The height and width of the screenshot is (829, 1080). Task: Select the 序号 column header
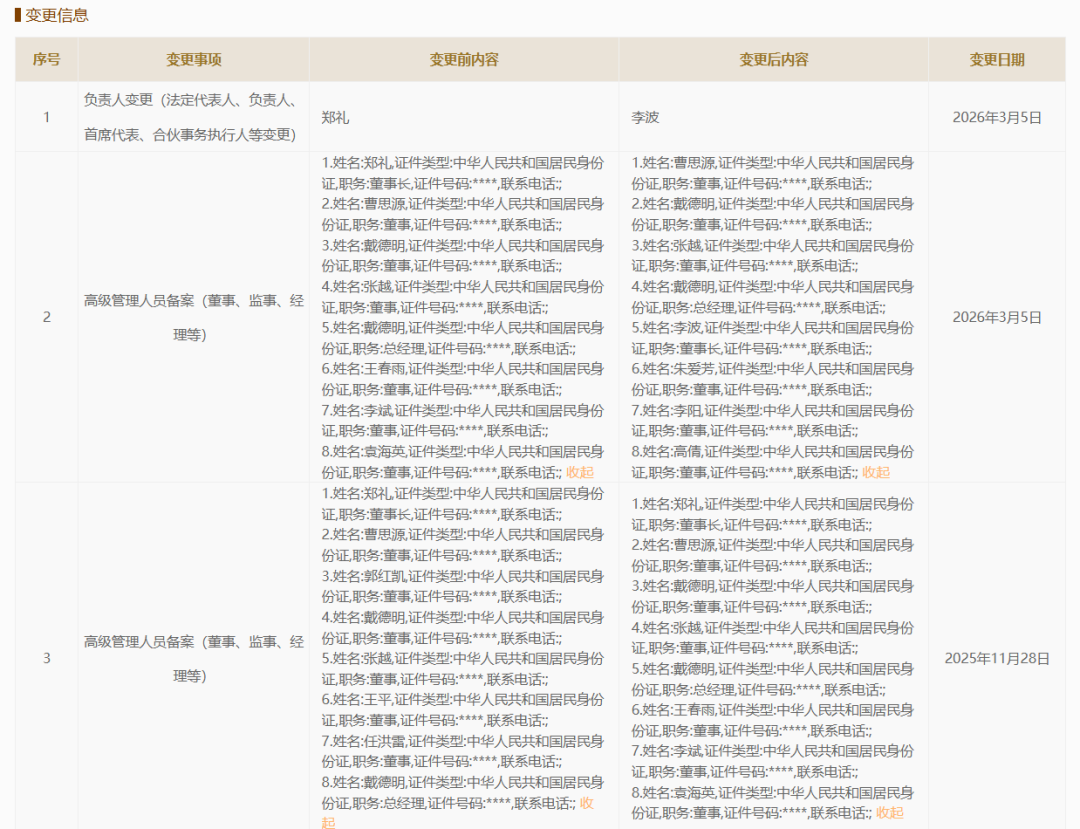pos(46,60)
